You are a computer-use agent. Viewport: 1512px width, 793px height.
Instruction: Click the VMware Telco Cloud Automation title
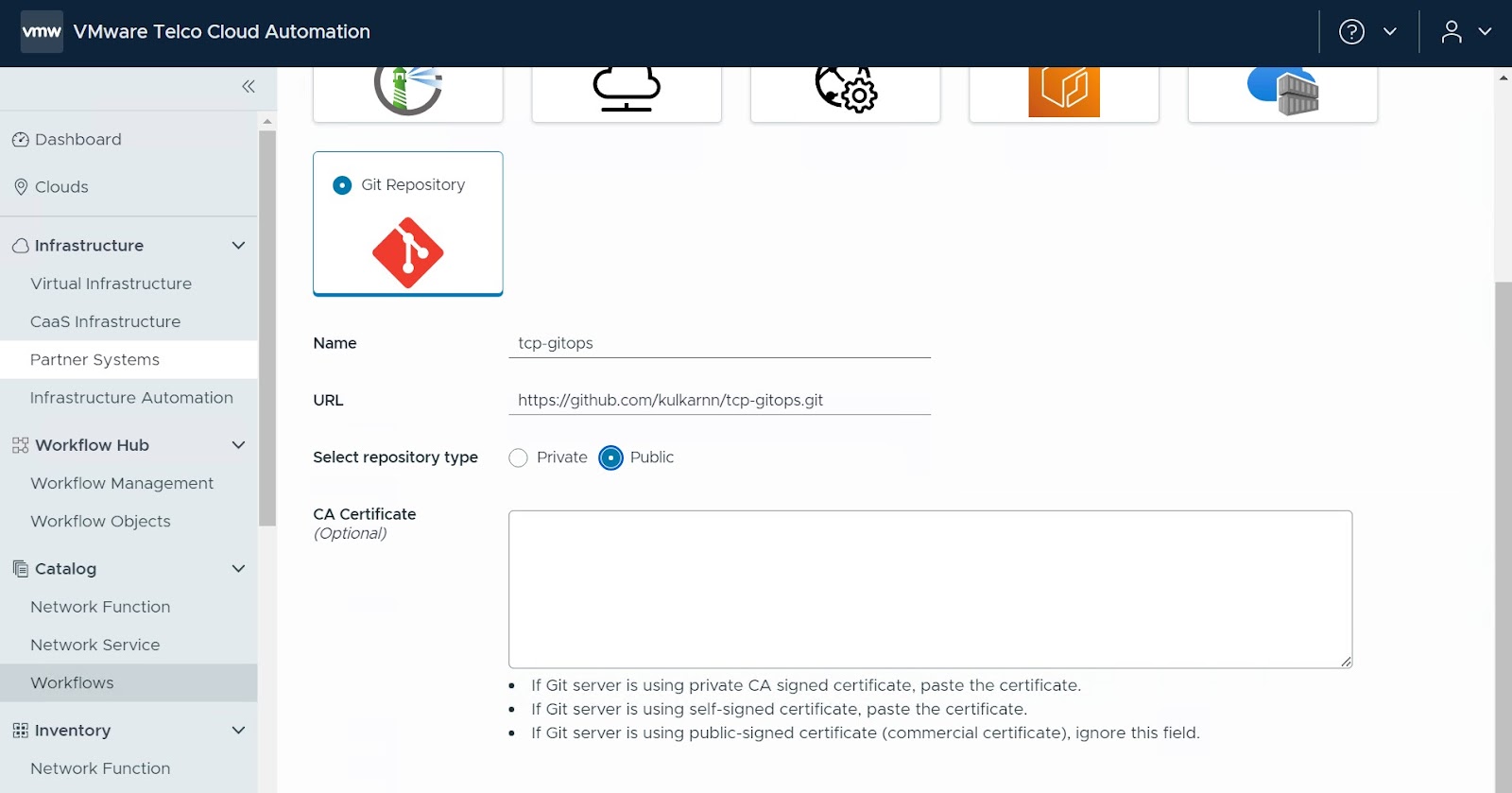point(222,32)
